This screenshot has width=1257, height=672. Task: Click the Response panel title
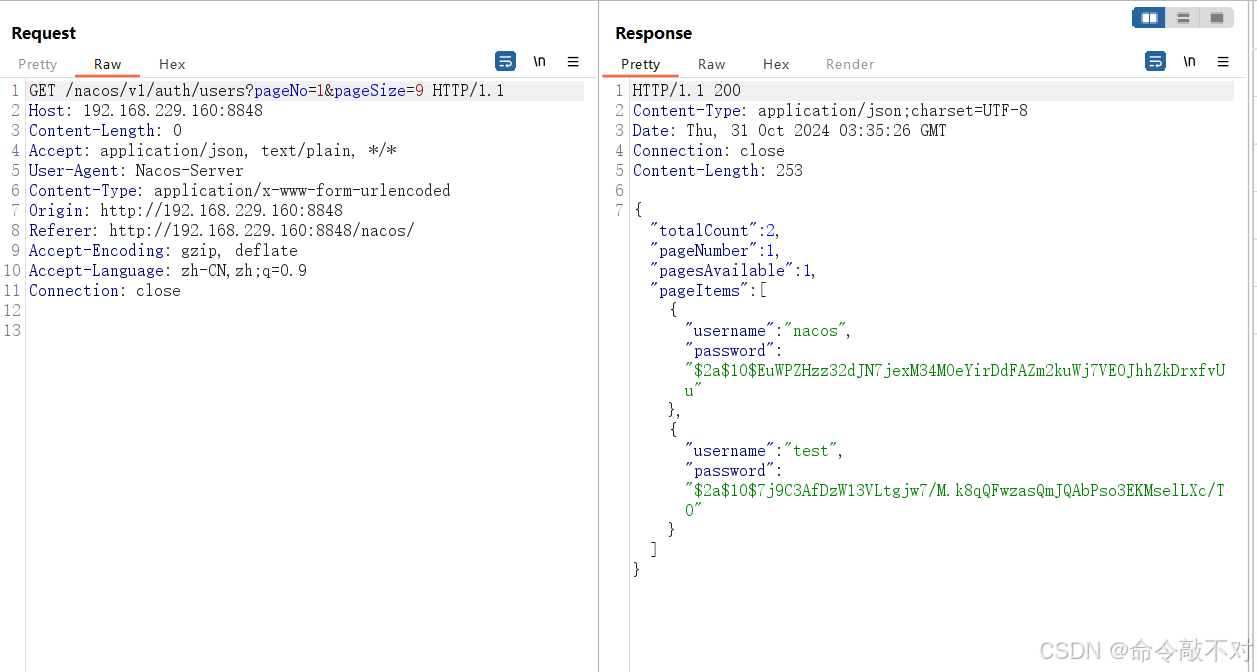pos(653,33)
